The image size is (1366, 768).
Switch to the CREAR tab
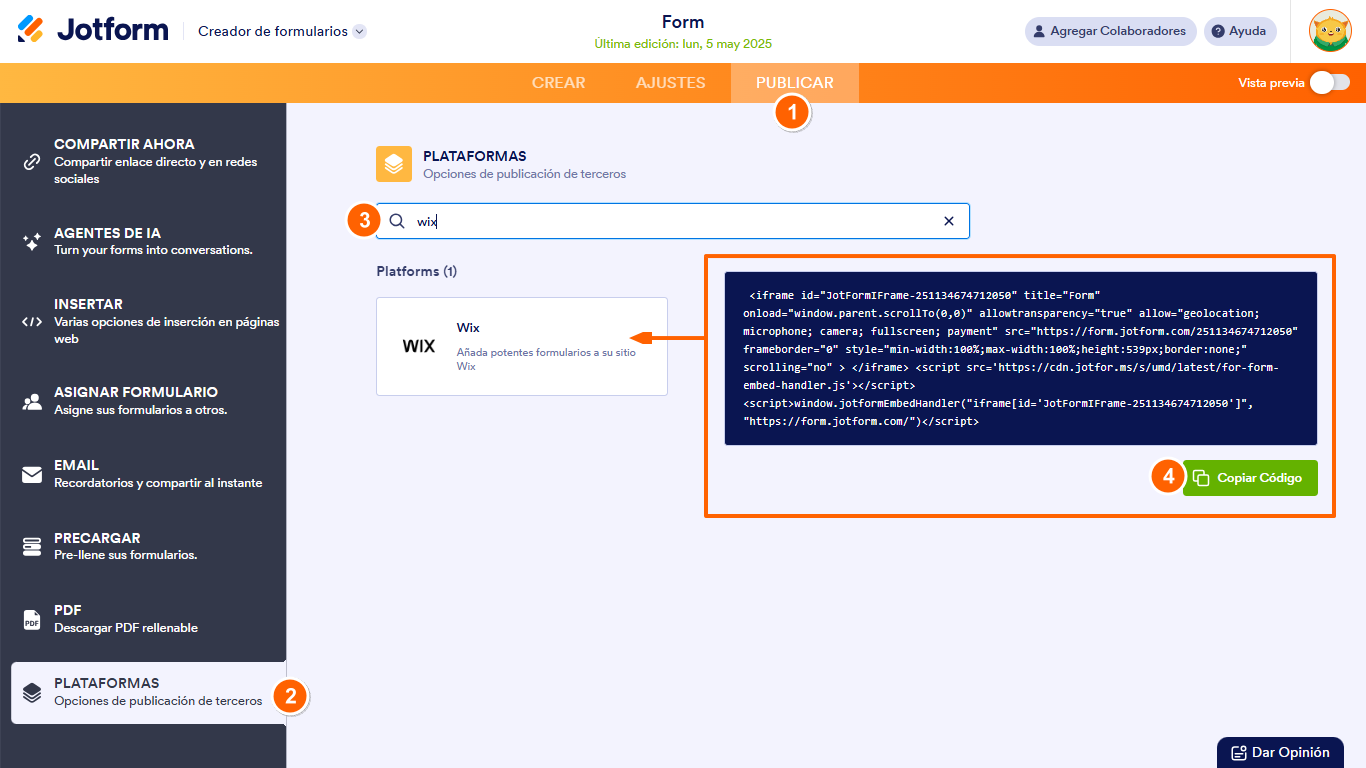(559, 83)
